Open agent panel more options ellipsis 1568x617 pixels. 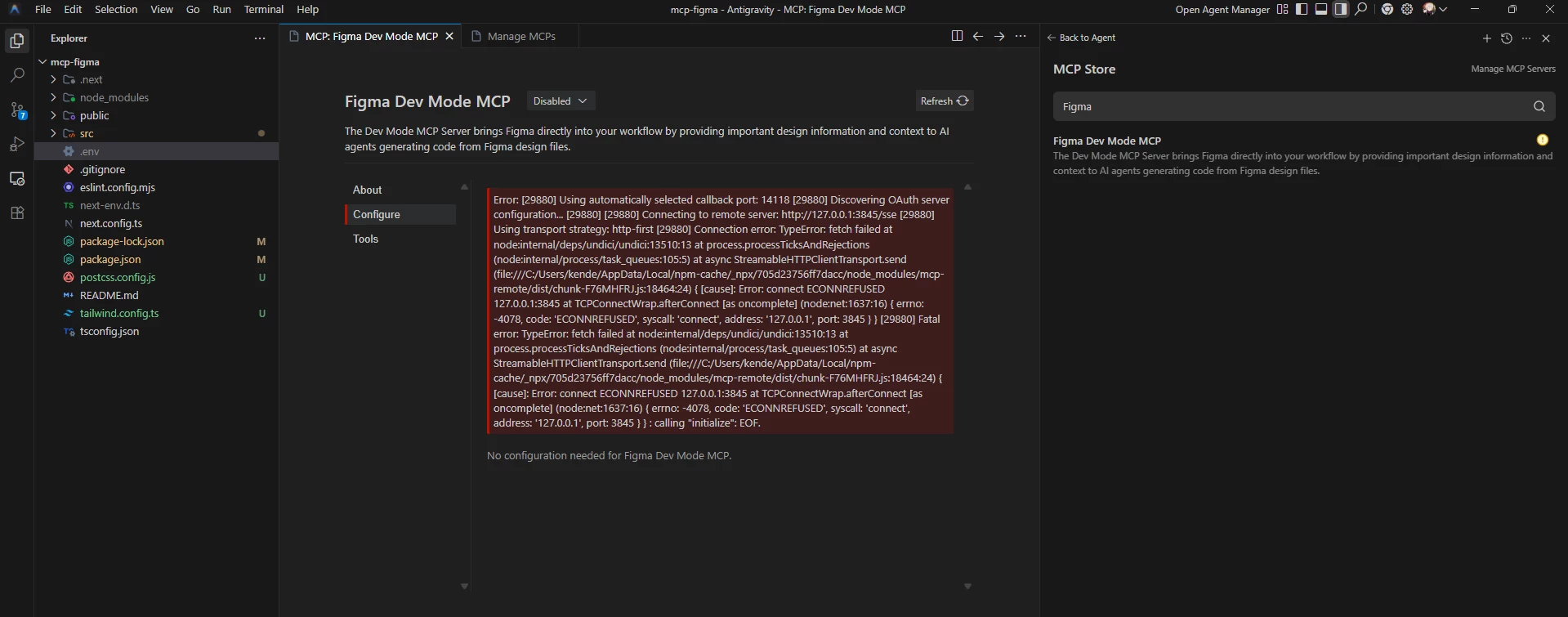(x=1526, y=38)
